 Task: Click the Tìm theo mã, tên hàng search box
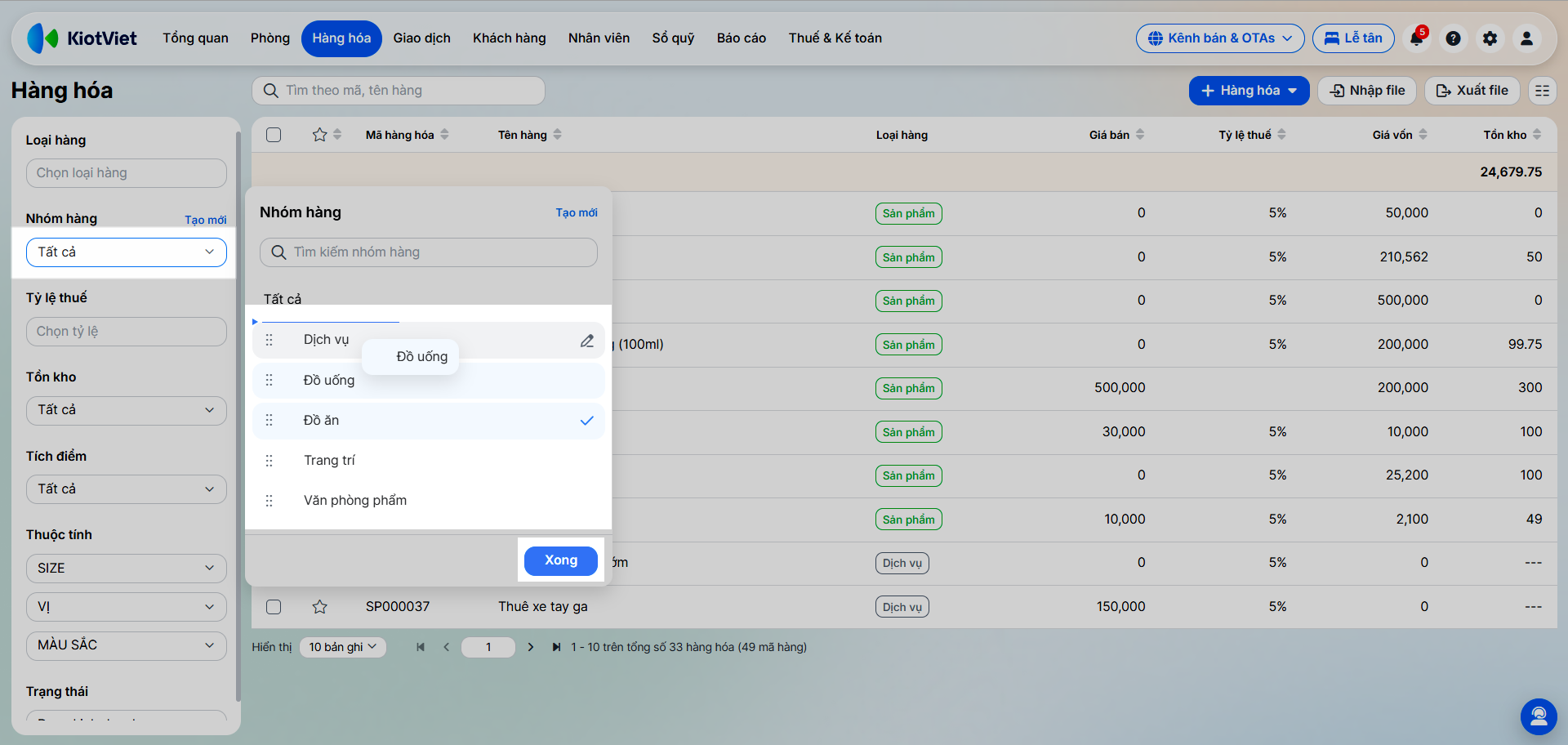click(x=399, y=91)
